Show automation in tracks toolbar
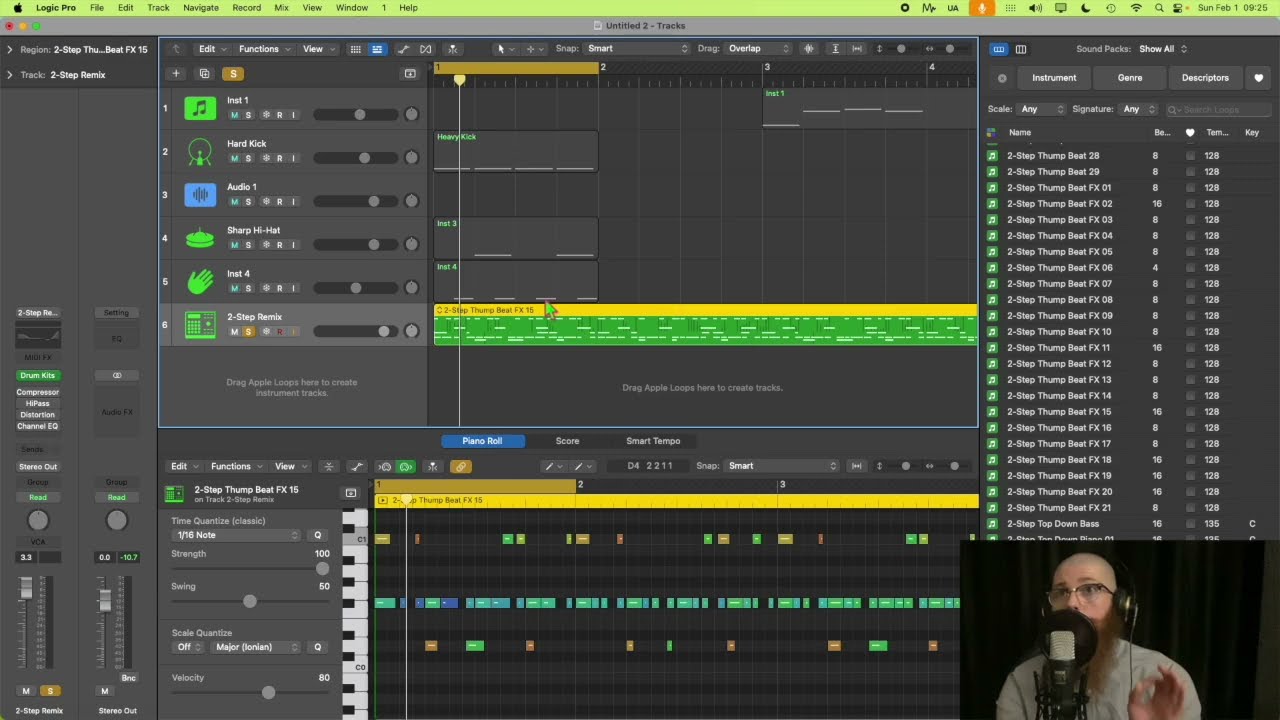Image resolution: width=1280 pixels, height=720 pixels. 403,49
